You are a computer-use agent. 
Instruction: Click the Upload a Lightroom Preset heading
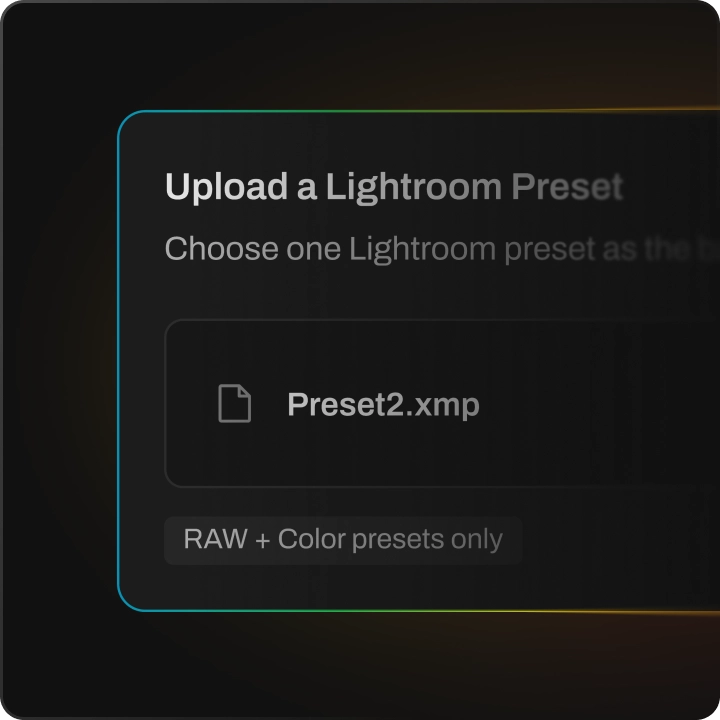[x=394, y=187]
